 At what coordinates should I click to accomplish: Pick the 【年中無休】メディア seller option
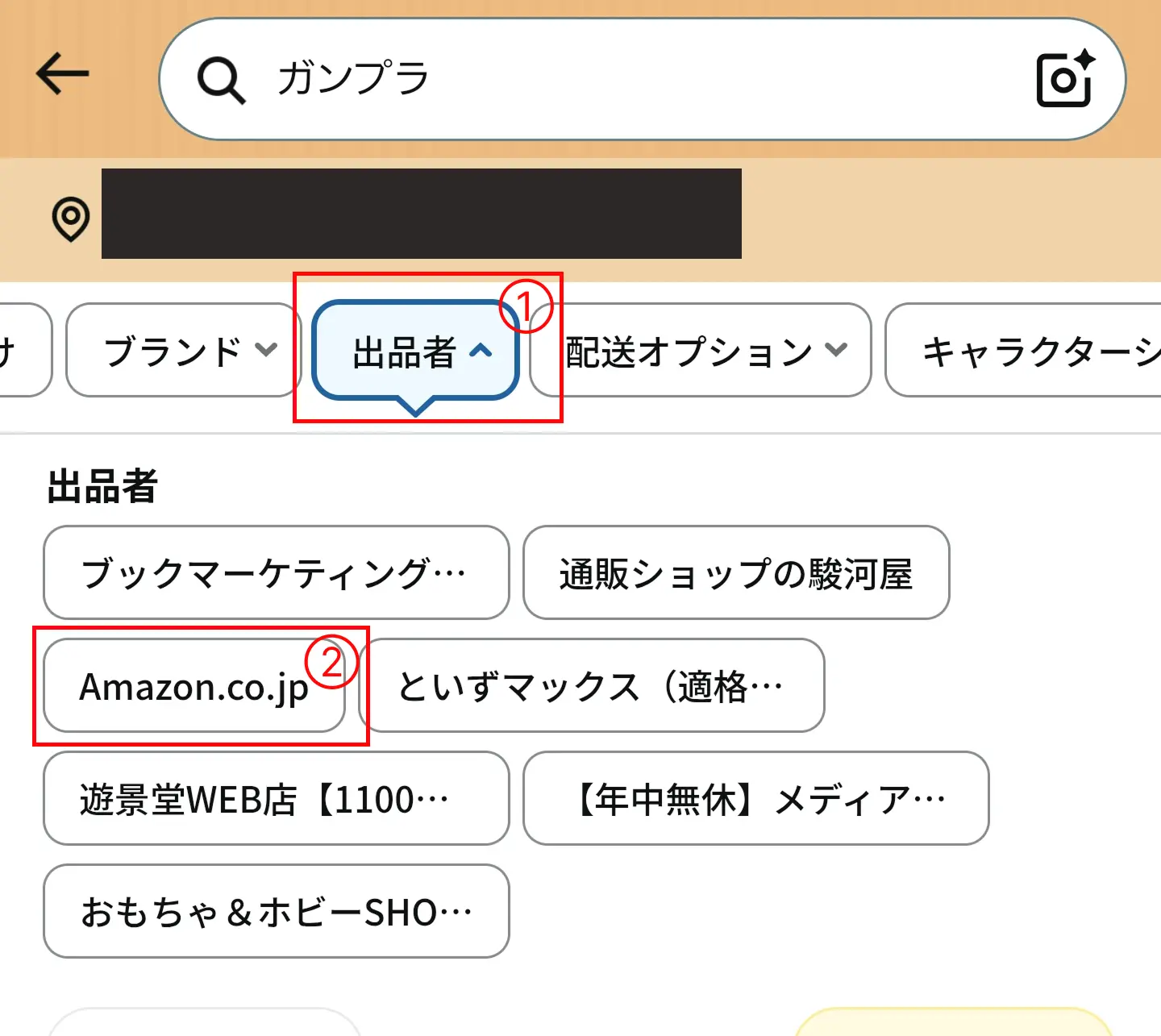tap(755, 799)
